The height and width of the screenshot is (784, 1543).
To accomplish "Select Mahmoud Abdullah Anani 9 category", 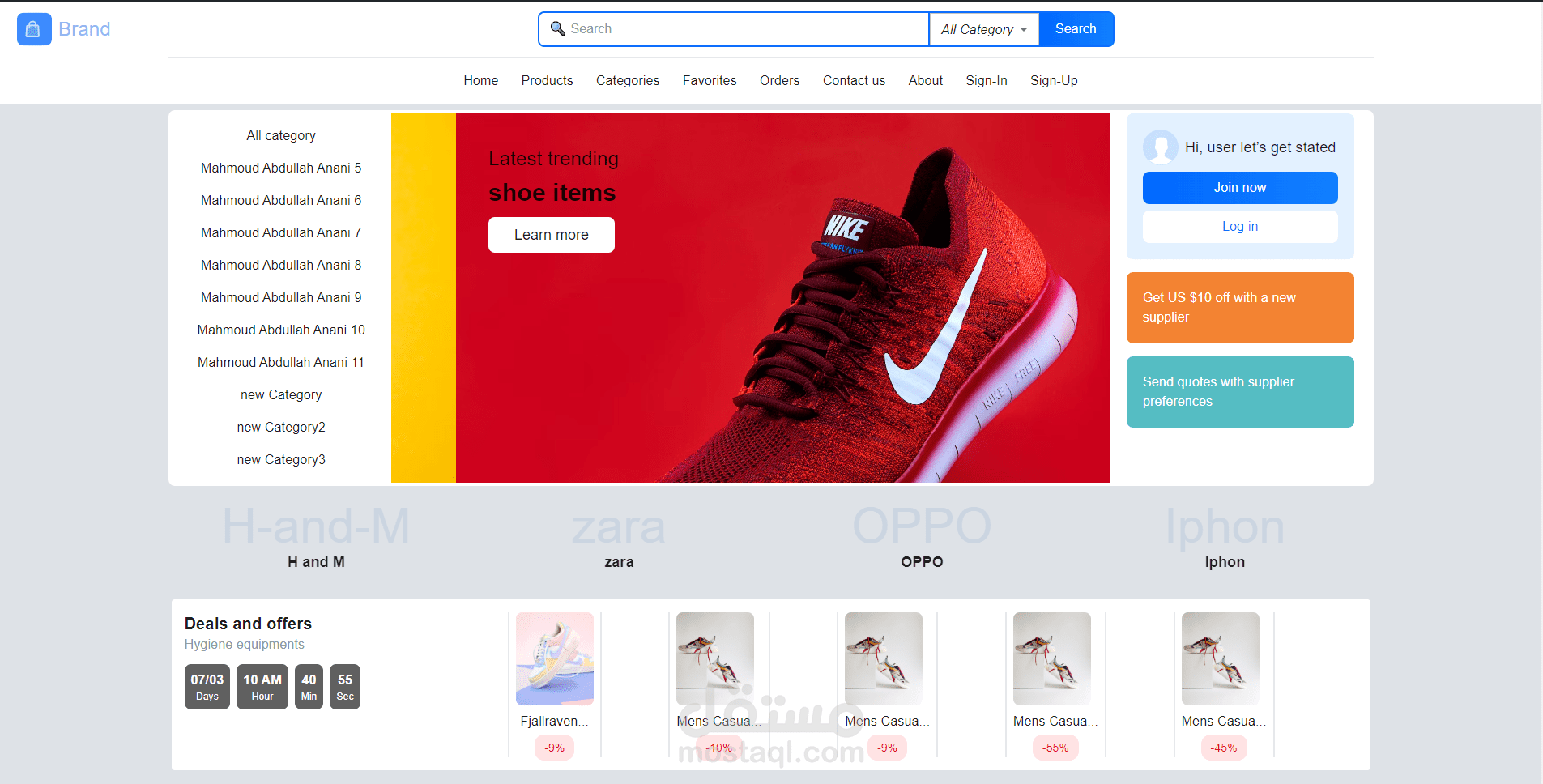I will point(281,298).
